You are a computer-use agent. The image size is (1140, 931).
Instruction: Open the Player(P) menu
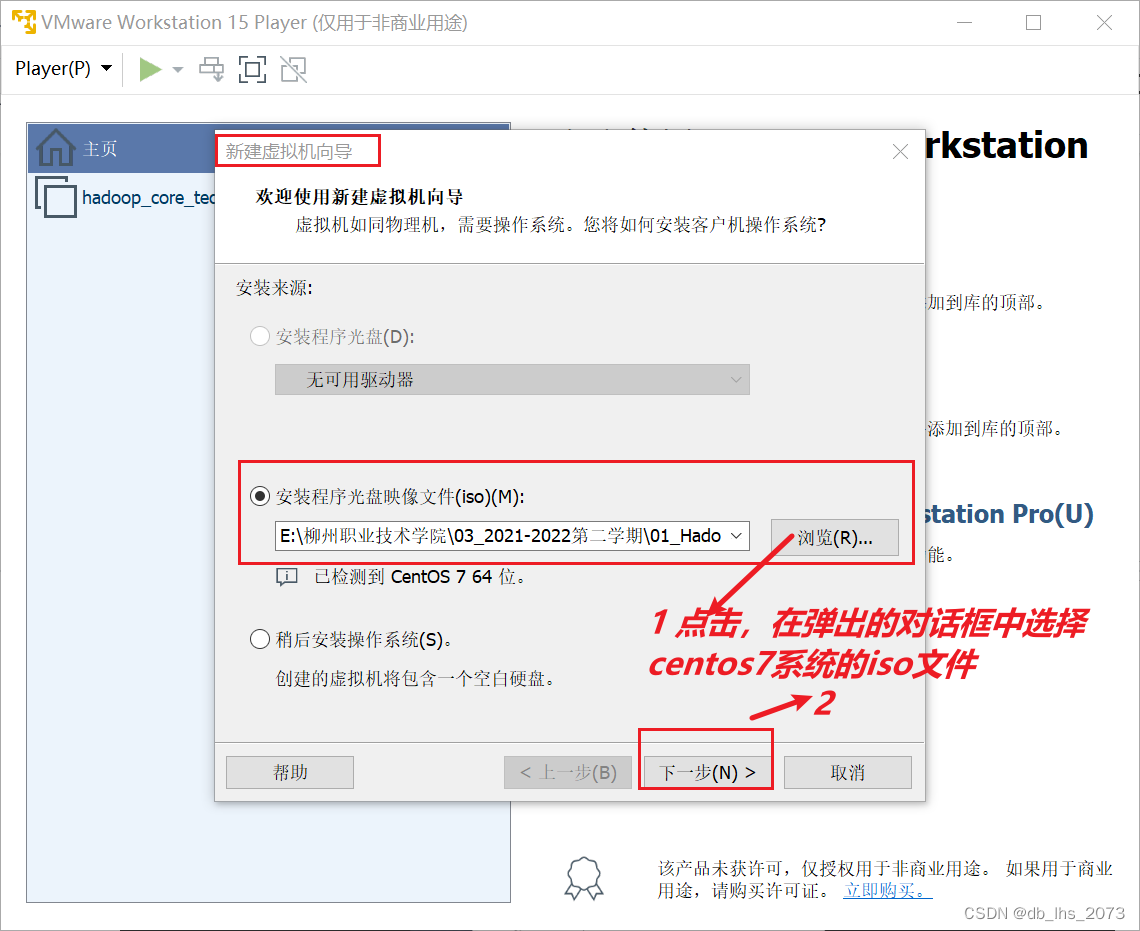[63, 69]
